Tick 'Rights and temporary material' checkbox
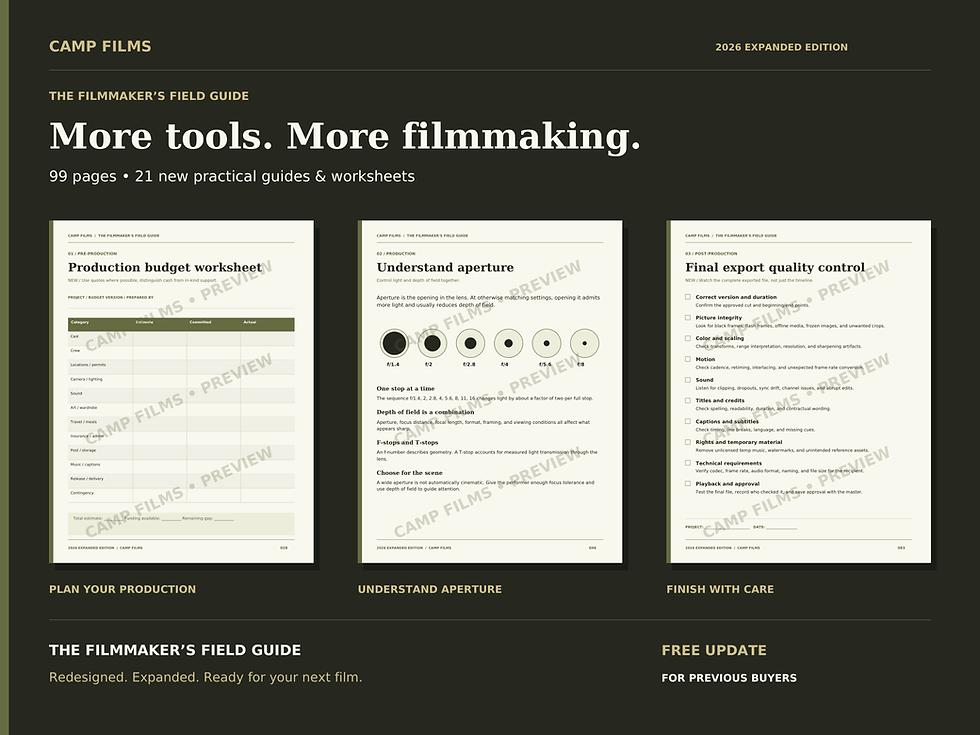The height and width of the screenshot is (735, 980). coord(688,442)
